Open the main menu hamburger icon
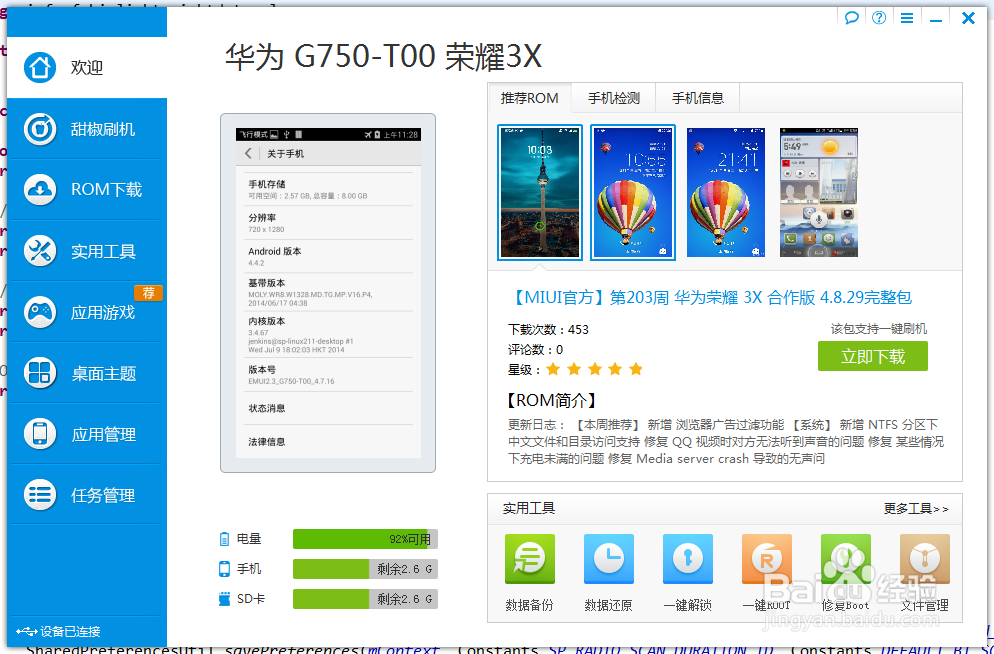Screen dimensions: 994x654 [x=907, y=18]
